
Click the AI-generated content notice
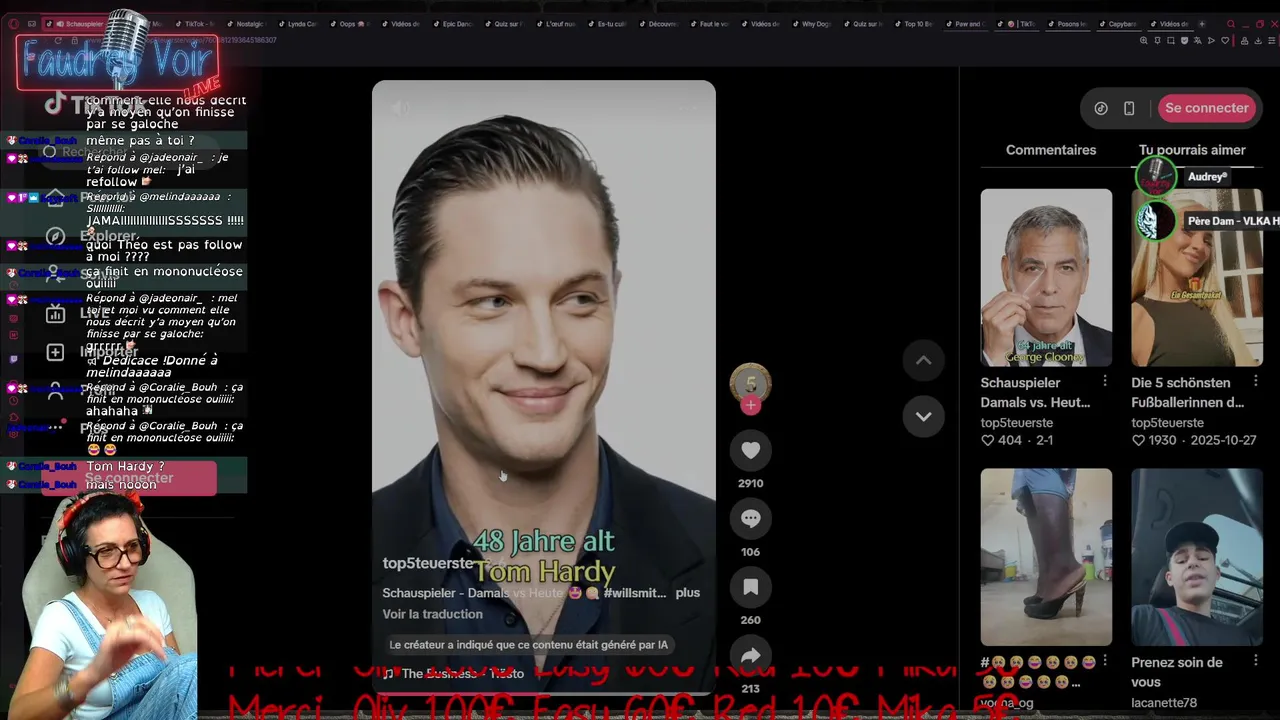click(529, 645)
